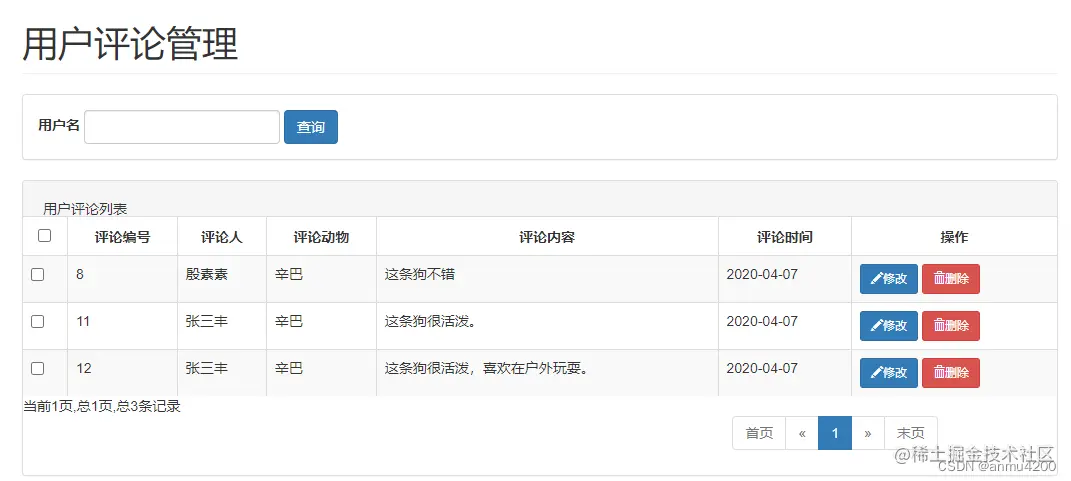
Task: Edit comment 11 with 修改 button
Action: pos(889,326)
